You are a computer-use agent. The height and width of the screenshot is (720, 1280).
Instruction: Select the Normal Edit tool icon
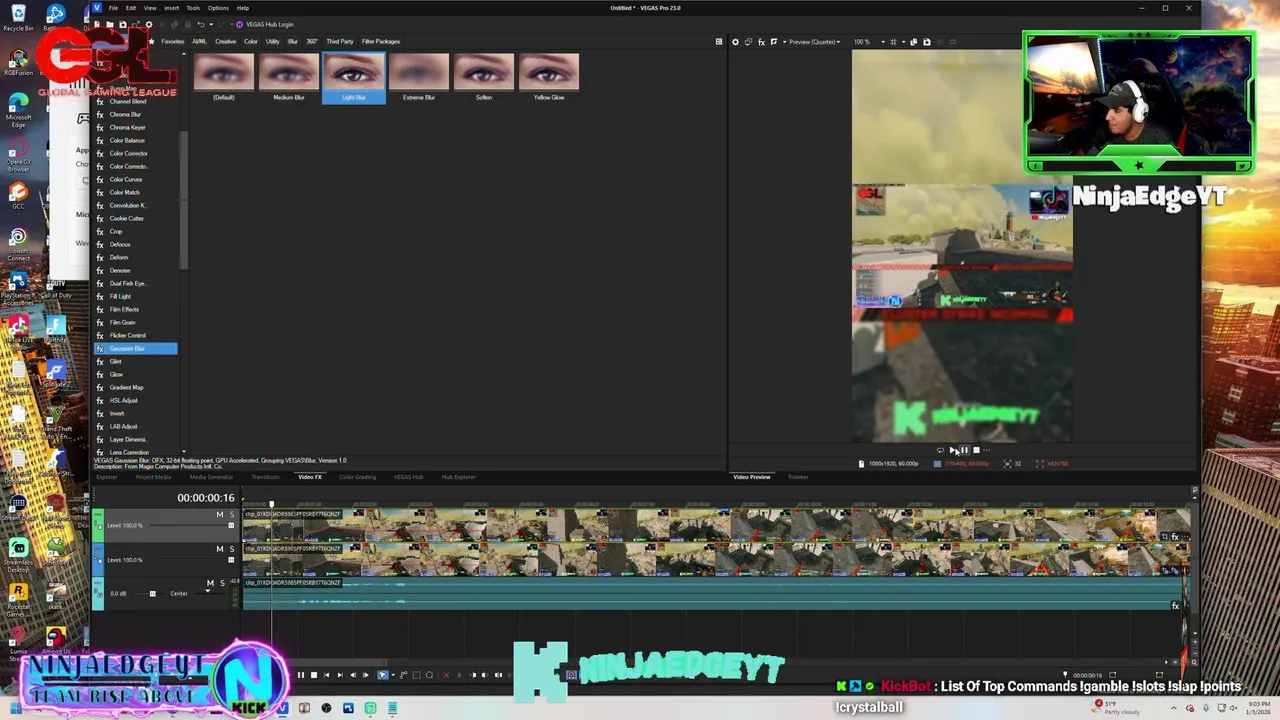pos(382,675)
